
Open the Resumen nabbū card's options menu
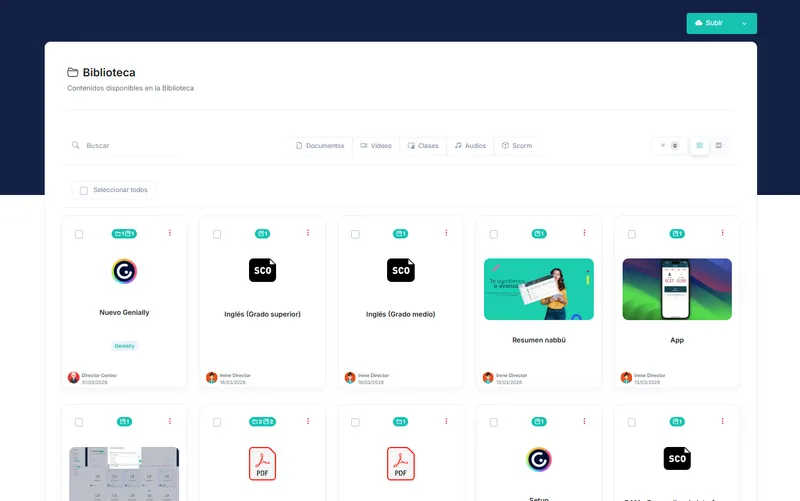(584, 233)
